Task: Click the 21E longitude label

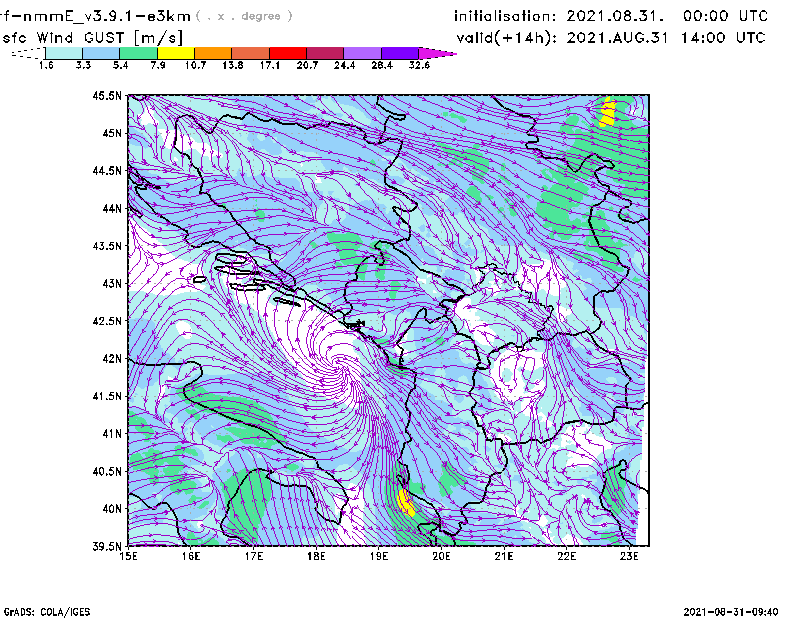Action: [504, 556]
